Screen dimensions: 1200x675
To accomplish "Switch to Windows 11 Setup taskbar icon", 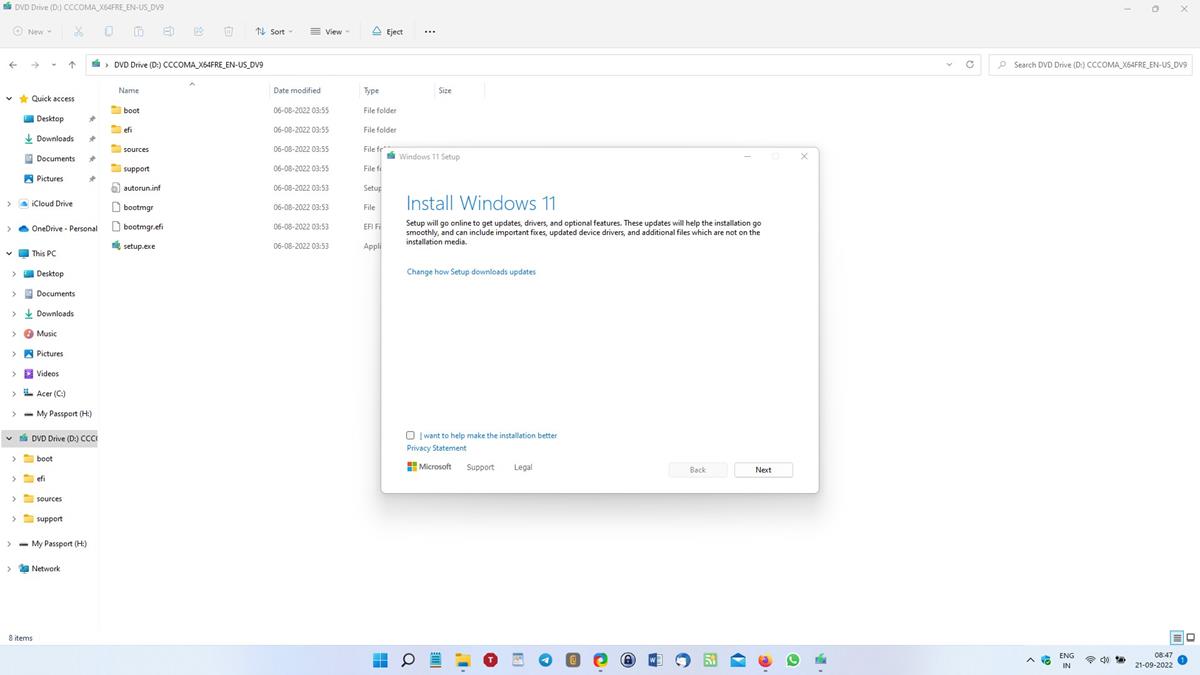I will 820,660.
